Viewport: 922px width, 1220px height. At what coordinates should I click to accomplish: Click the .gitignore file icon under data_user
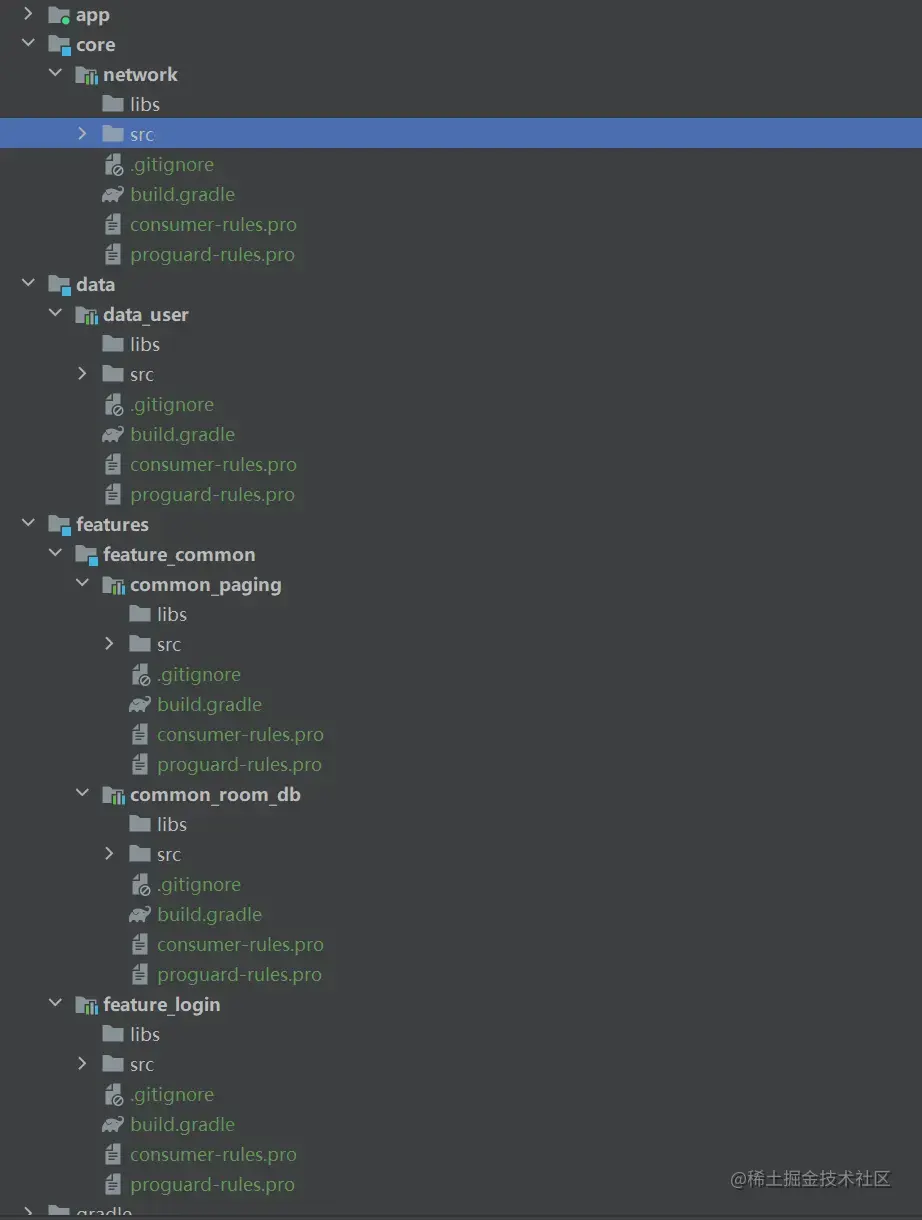coord(113,405)
